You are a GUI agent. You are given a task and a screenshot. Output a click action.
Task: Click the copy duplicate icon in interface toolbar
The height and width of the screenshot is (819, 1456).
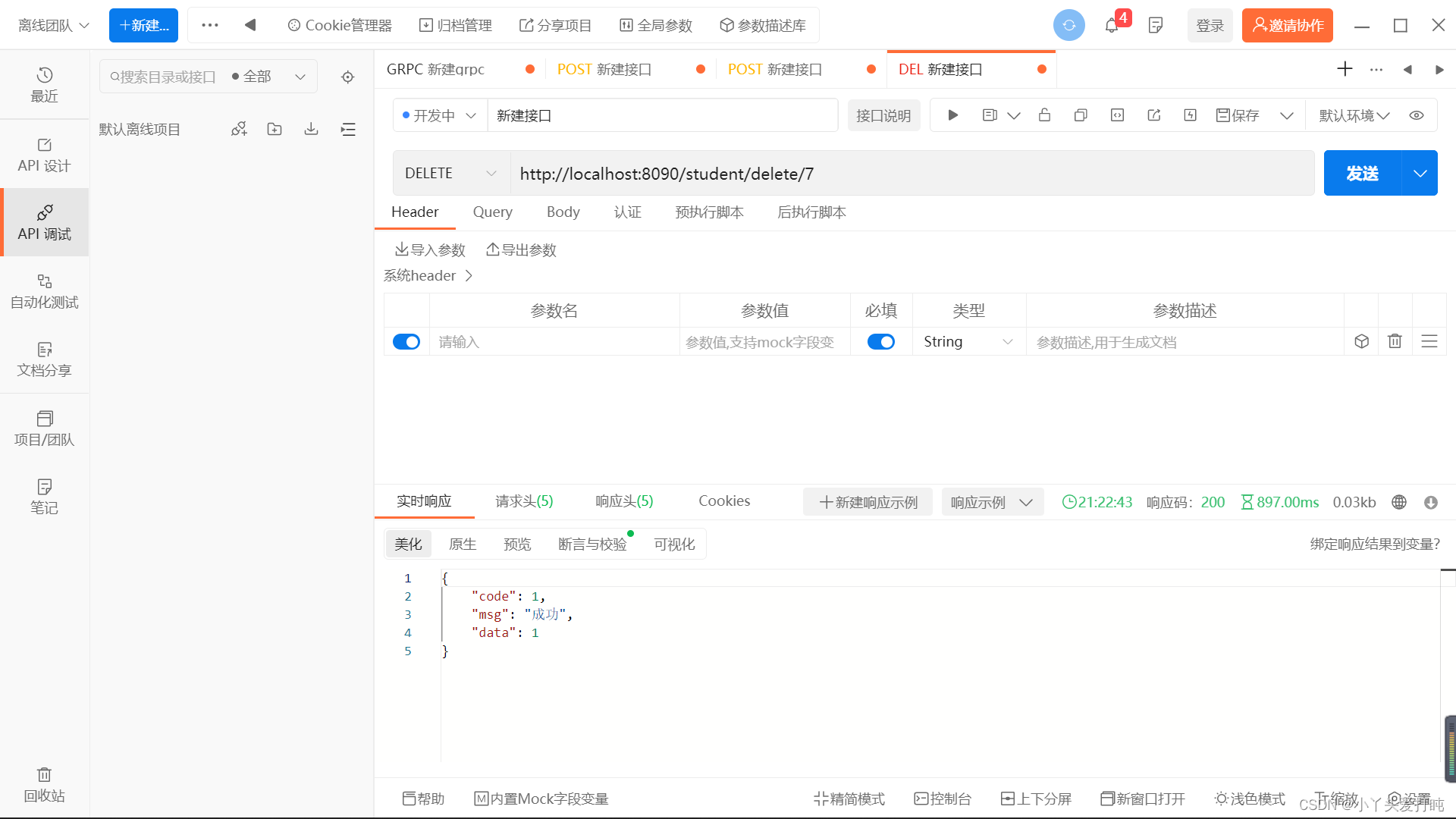(1081, 115)
